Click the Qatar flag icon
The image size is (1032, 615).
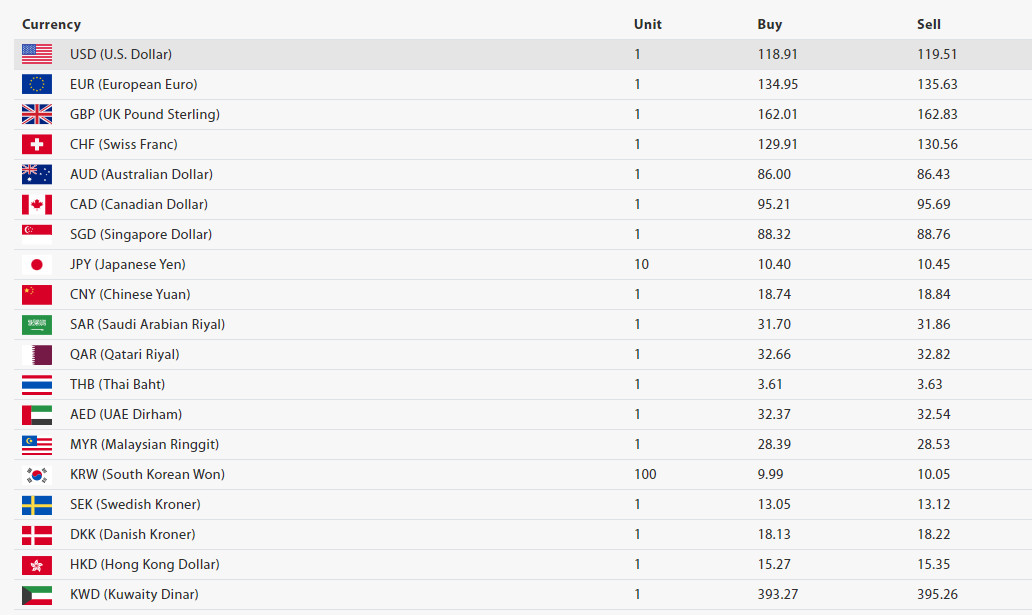tap(37, 354)
